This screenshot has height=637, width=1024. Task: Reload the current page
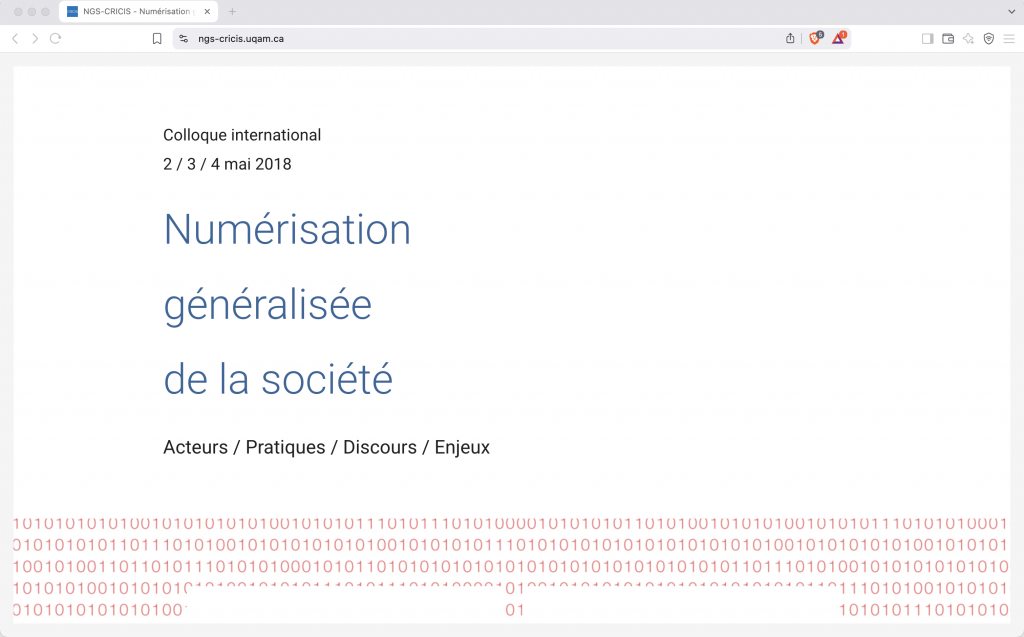point(56,38)
